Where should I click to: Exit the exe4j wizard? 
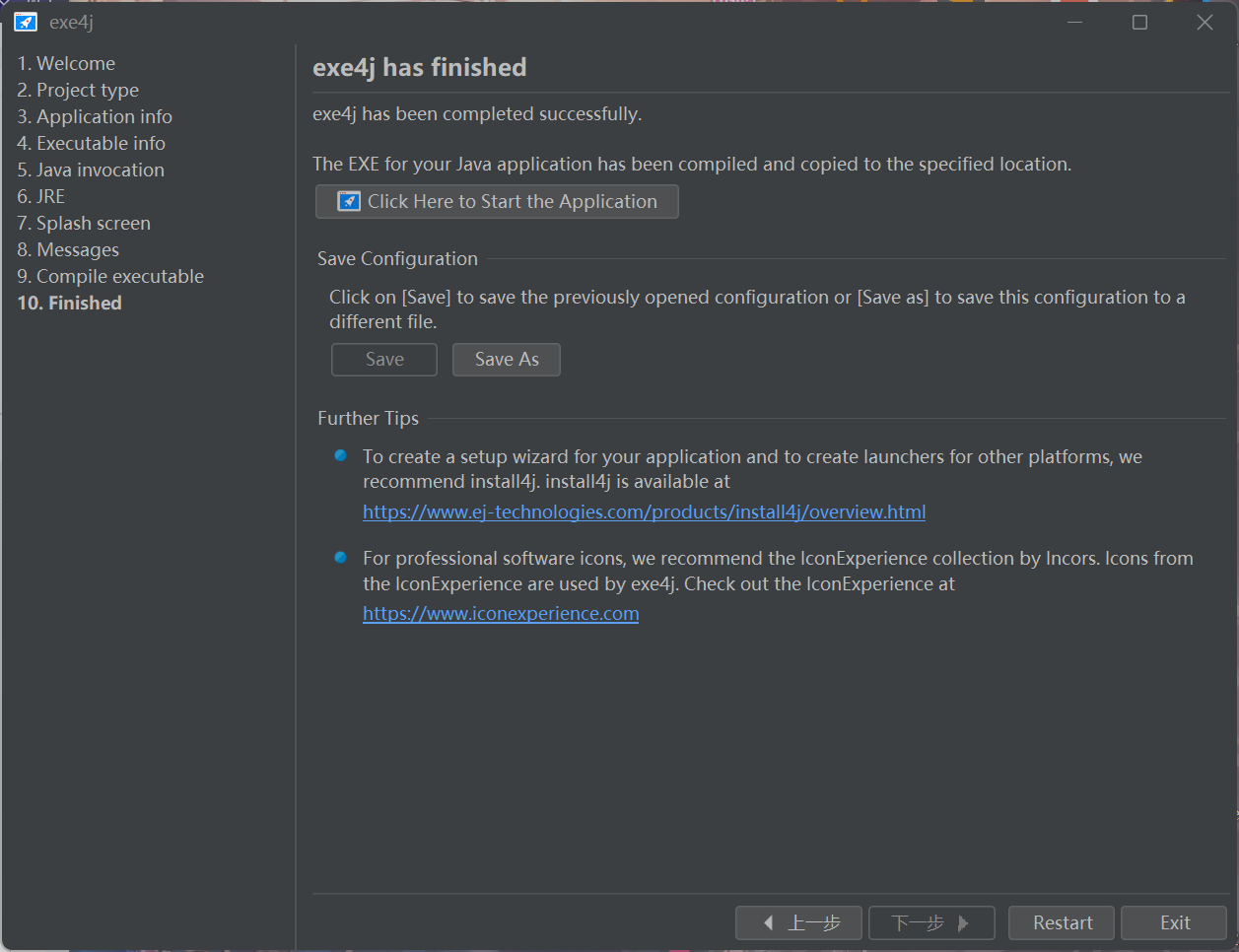(x=1174, y=923)
